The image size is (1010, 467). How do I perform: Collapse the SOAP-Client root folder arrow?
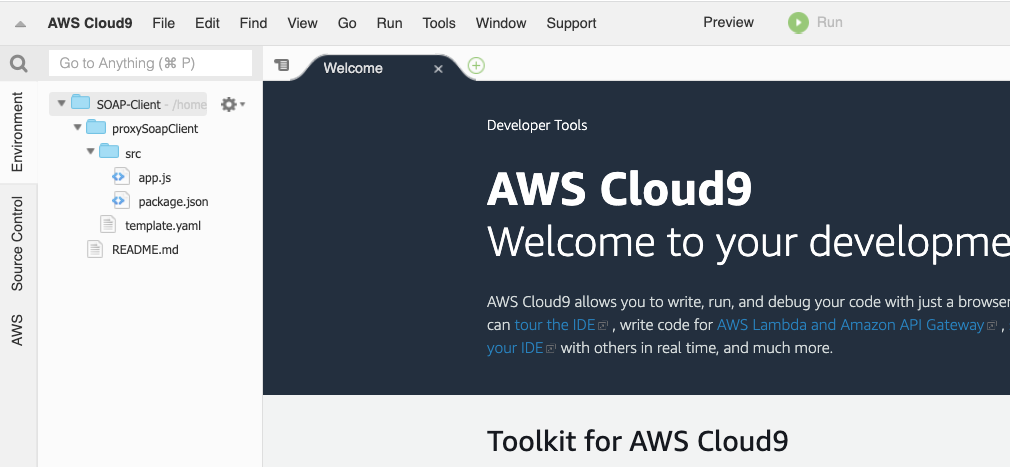coord(61,103)
